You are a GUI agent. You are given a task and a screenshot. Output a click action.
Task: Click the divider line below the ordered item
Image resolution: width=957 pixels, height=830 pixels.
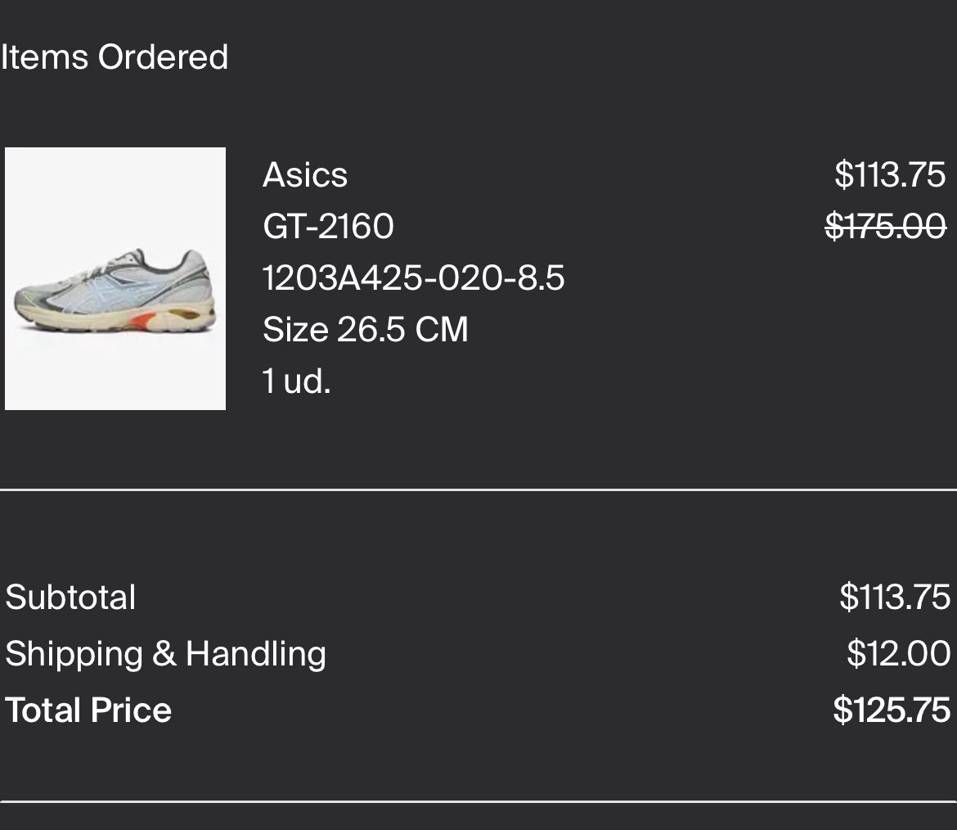pos(478,489)
